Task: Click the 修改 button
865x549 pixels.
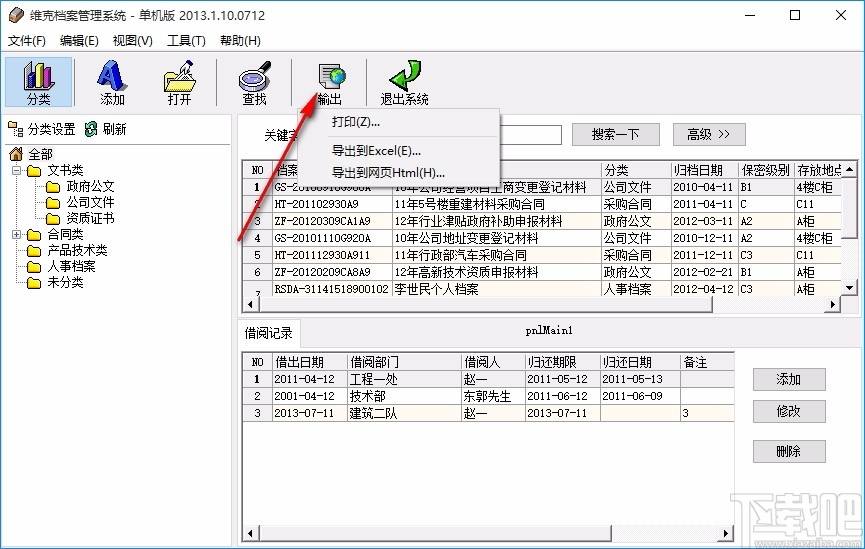Action: click(789, 411)
